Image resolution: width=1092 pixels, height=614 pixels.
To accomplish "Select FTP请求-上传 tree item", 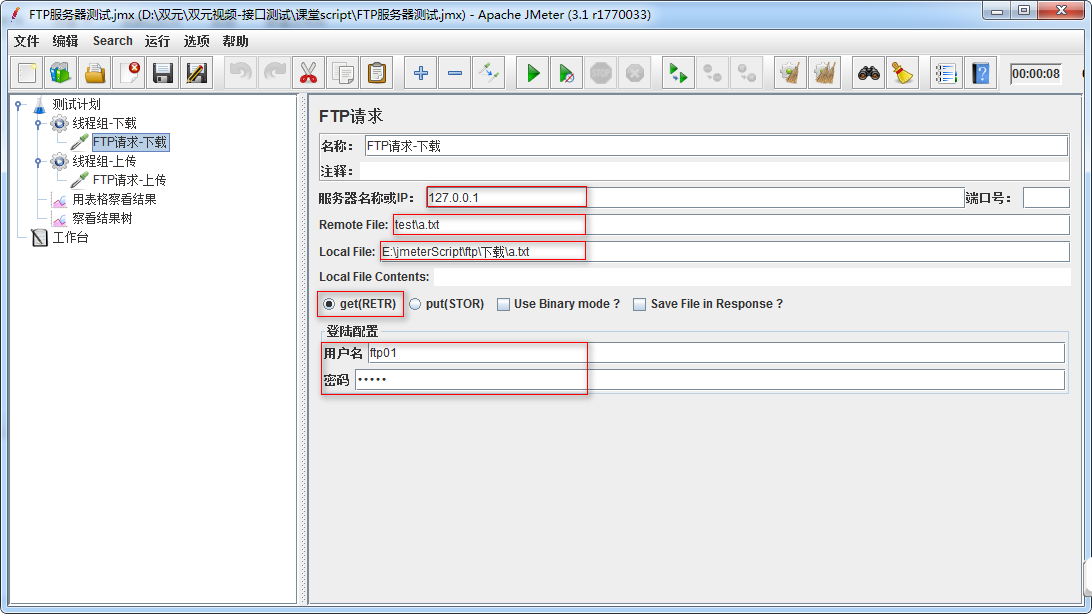I will click(x=130, y=180).
